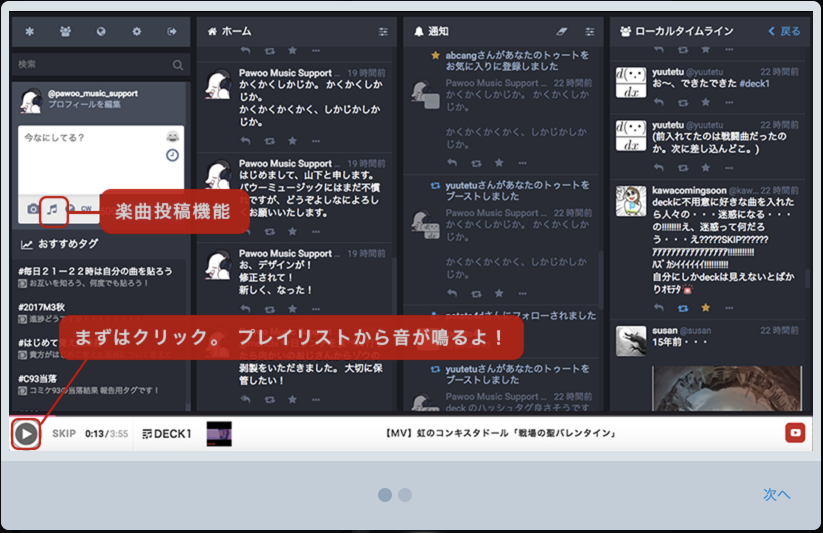Screen dimensions: 823x533
Task: Open more menu on home post かくかくしかじか
Action: click(x=316, y=141)
